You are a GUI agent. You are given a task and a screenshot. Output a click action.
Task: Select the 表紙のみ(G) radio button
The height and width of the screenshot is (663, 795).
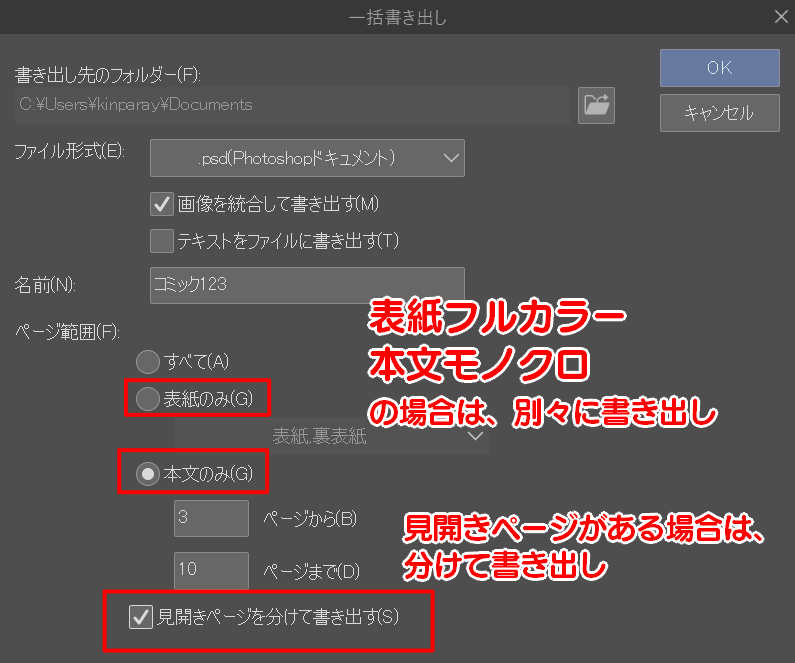coord(148,398)
